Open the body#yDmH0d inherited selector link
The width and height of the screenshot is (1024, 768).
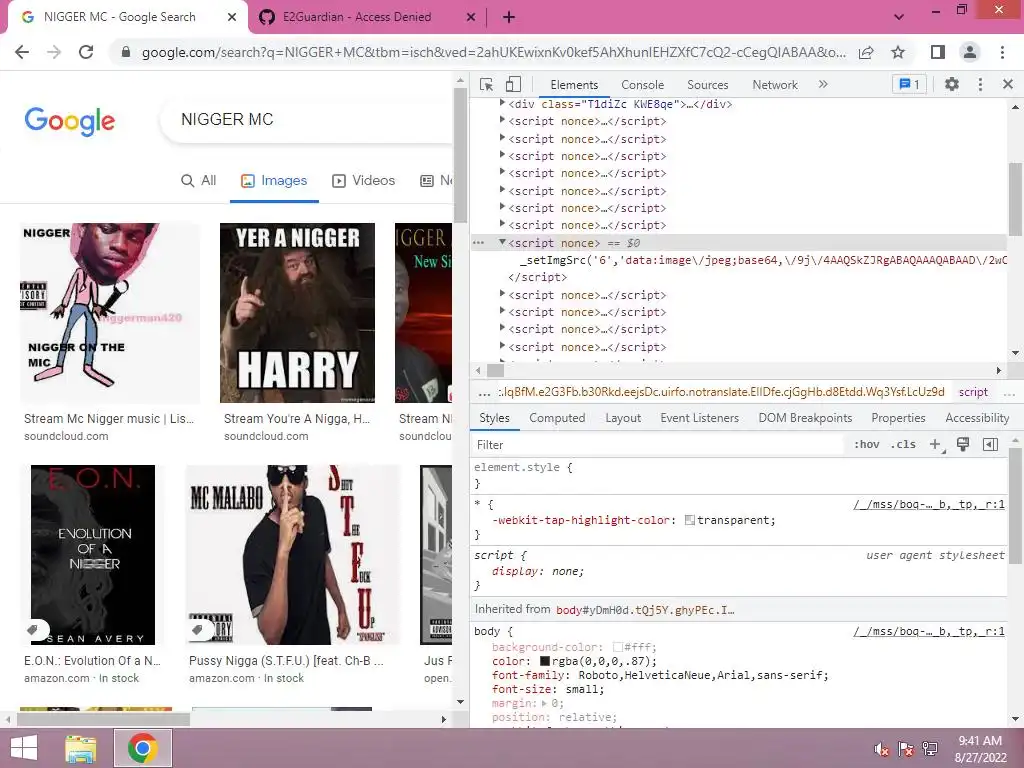pos(645,610)
